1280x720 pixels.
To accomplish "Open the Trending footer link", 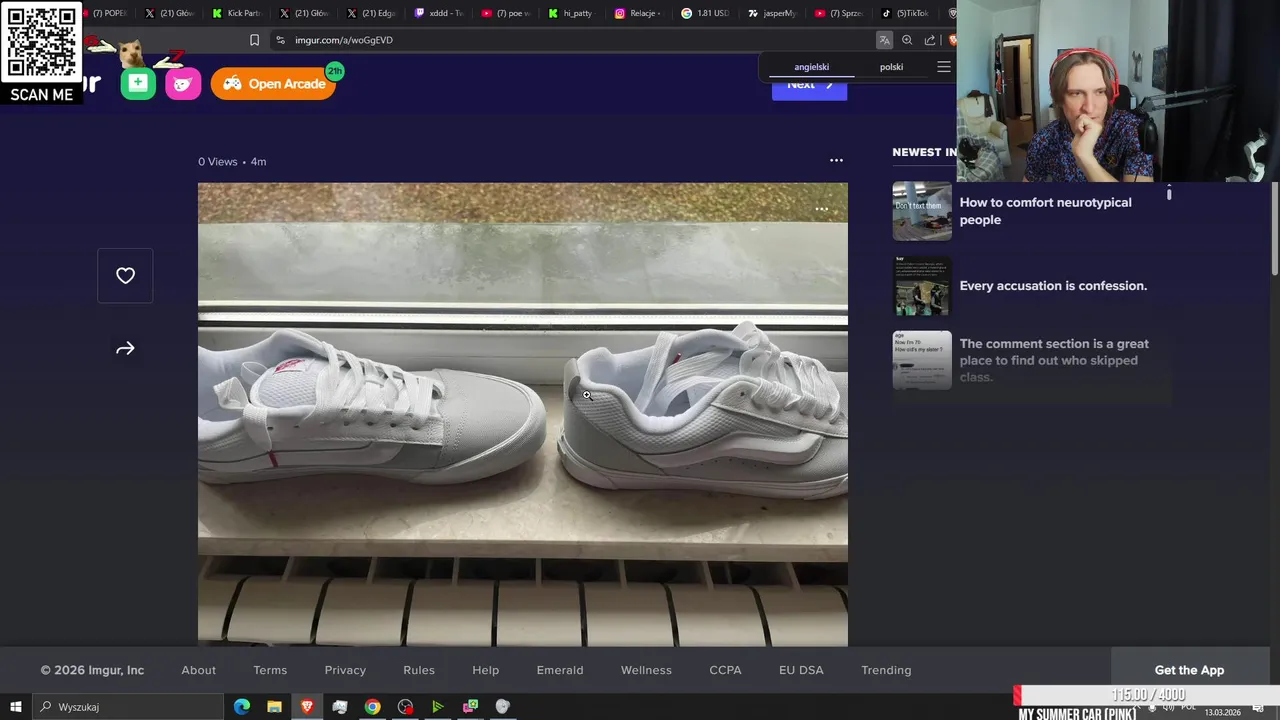I will [x=886, y=670].
